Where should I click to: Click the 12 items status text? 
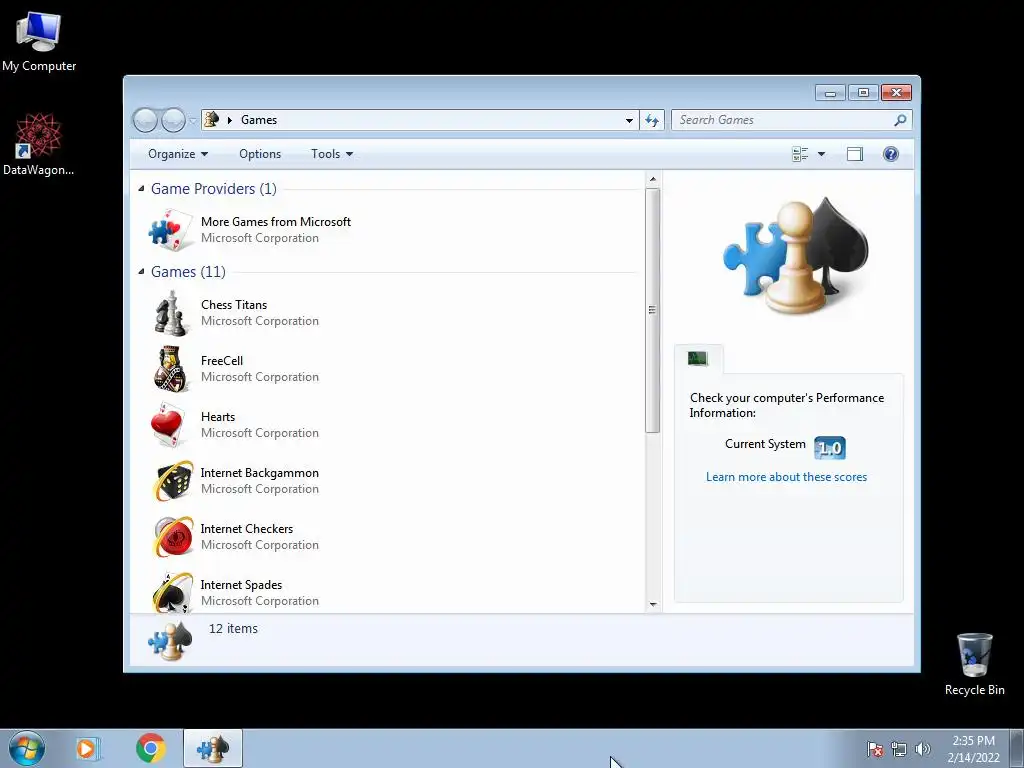(x=233, y=629)
